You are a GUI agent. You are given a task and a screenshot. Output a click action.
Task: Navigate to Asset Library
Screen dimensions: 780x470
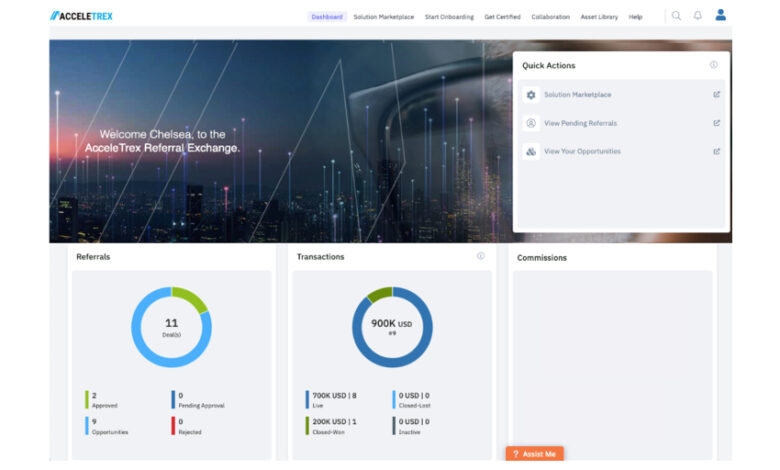(x=599, y=17)
